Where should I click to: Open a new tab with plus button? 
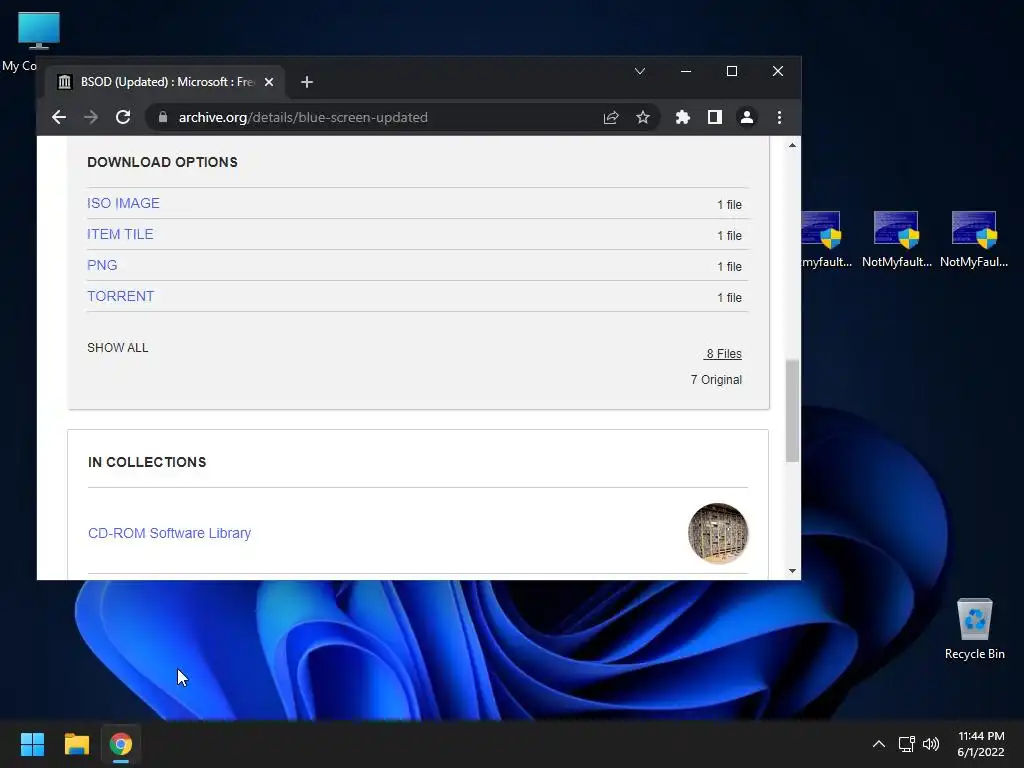point(307,82)
